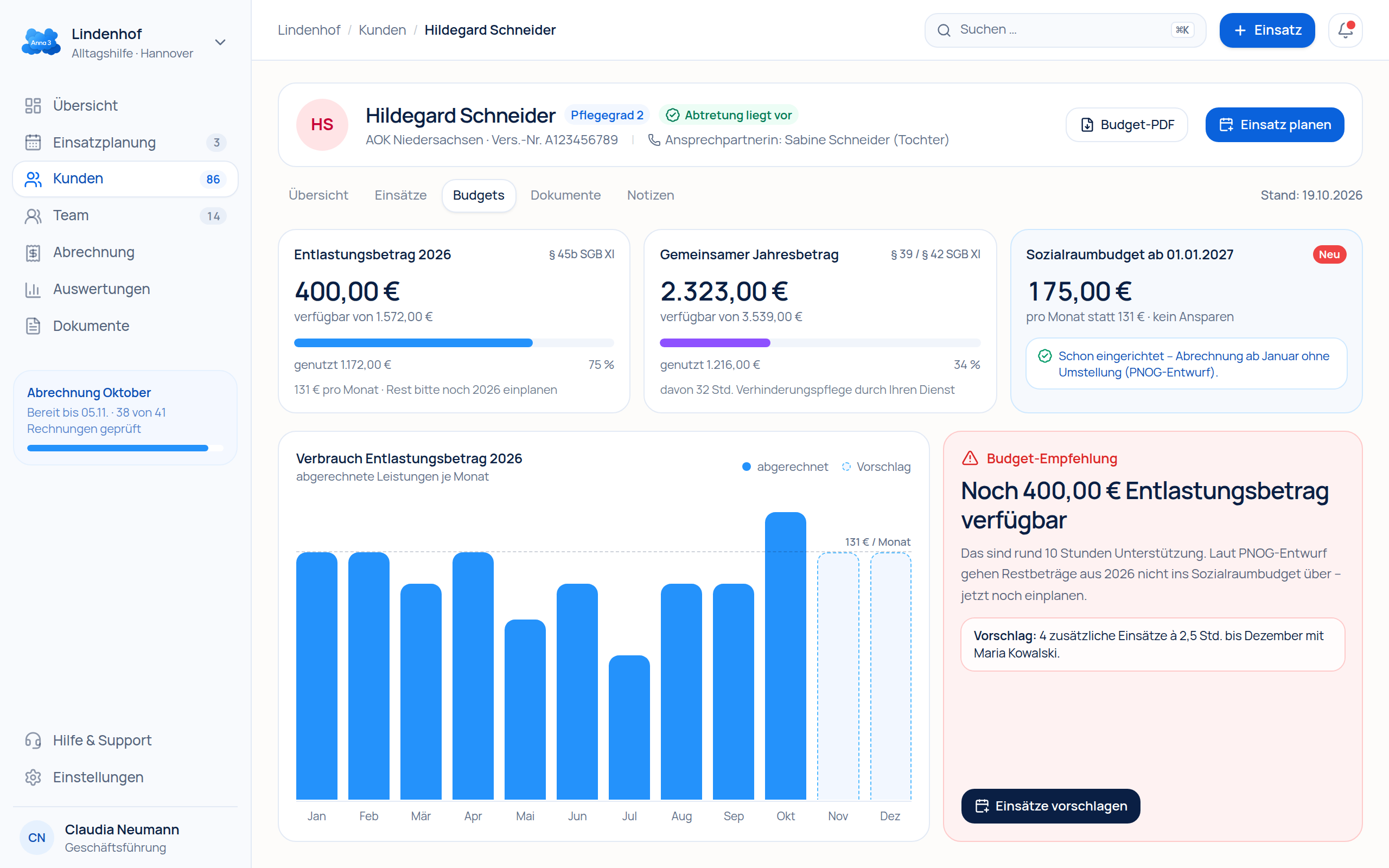Screen dimensions: 1389x868
Task: Click the Auswertungen bar chart icon
Action: (x=33, y=289)
